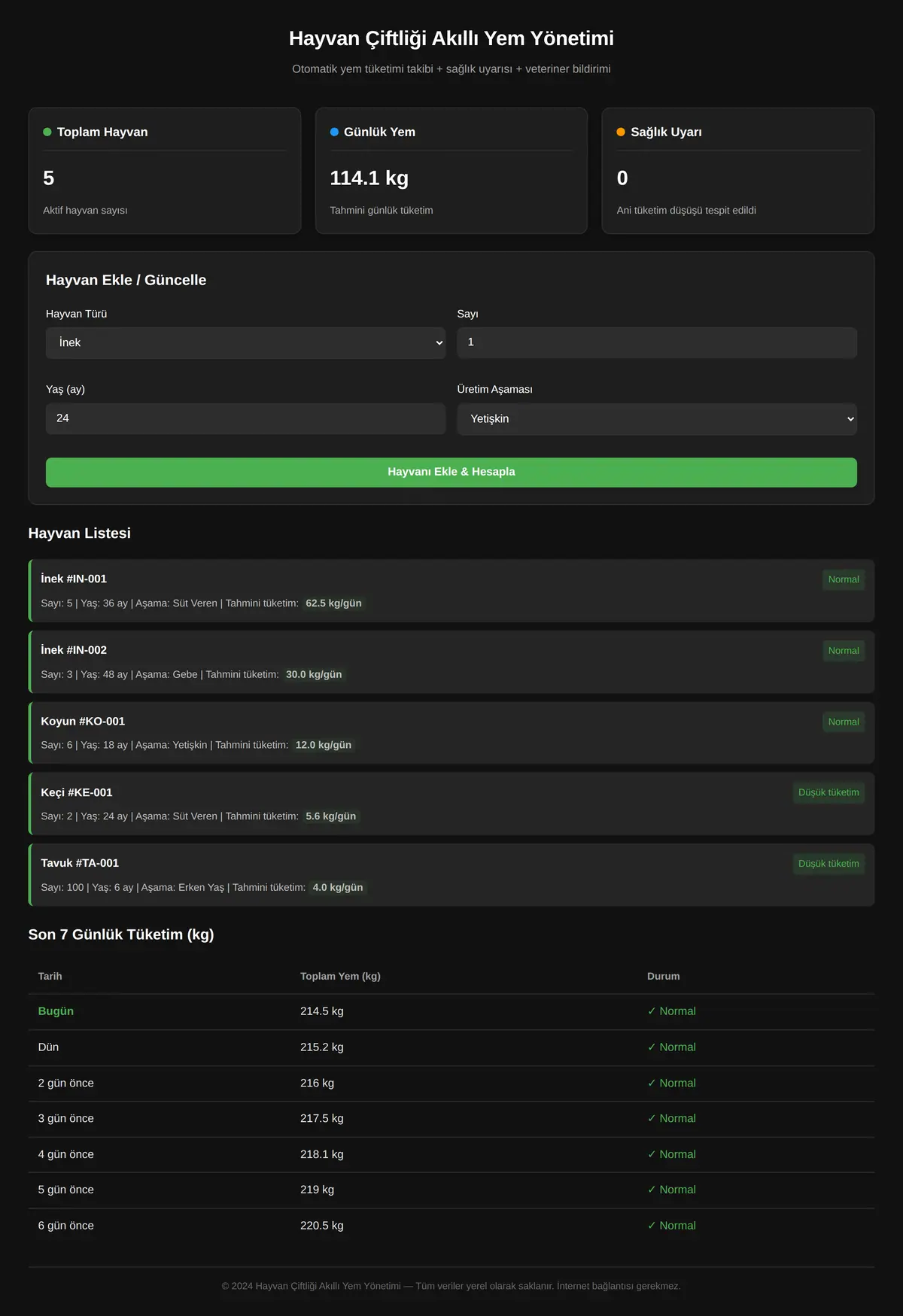903x1316 pixels.
Task: Select the Bugün row date cell
Action: (x=56, y=1011)
